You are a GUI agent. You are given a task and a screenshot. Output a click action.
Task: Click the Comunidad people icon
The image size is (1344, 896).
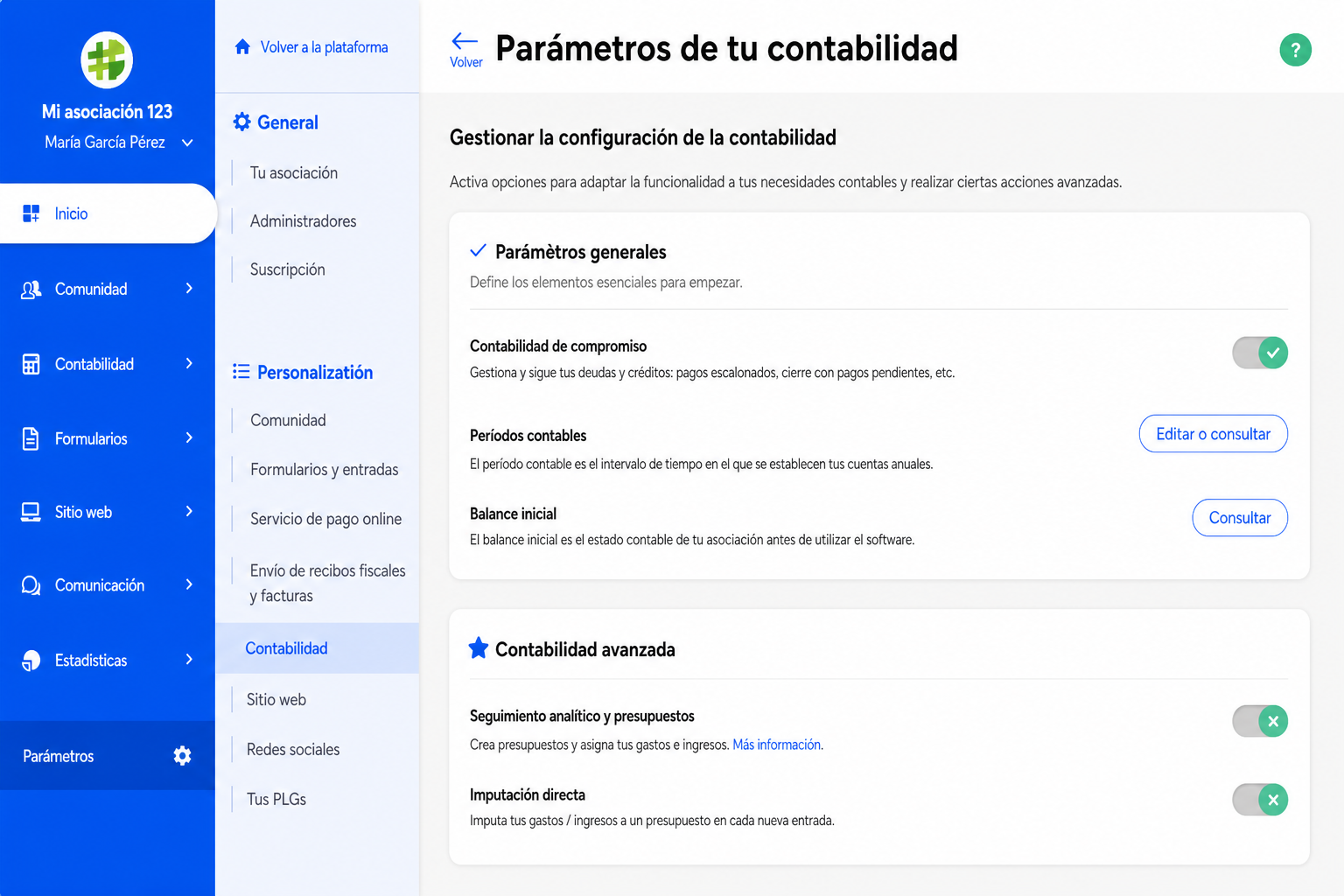click(31, 290)
